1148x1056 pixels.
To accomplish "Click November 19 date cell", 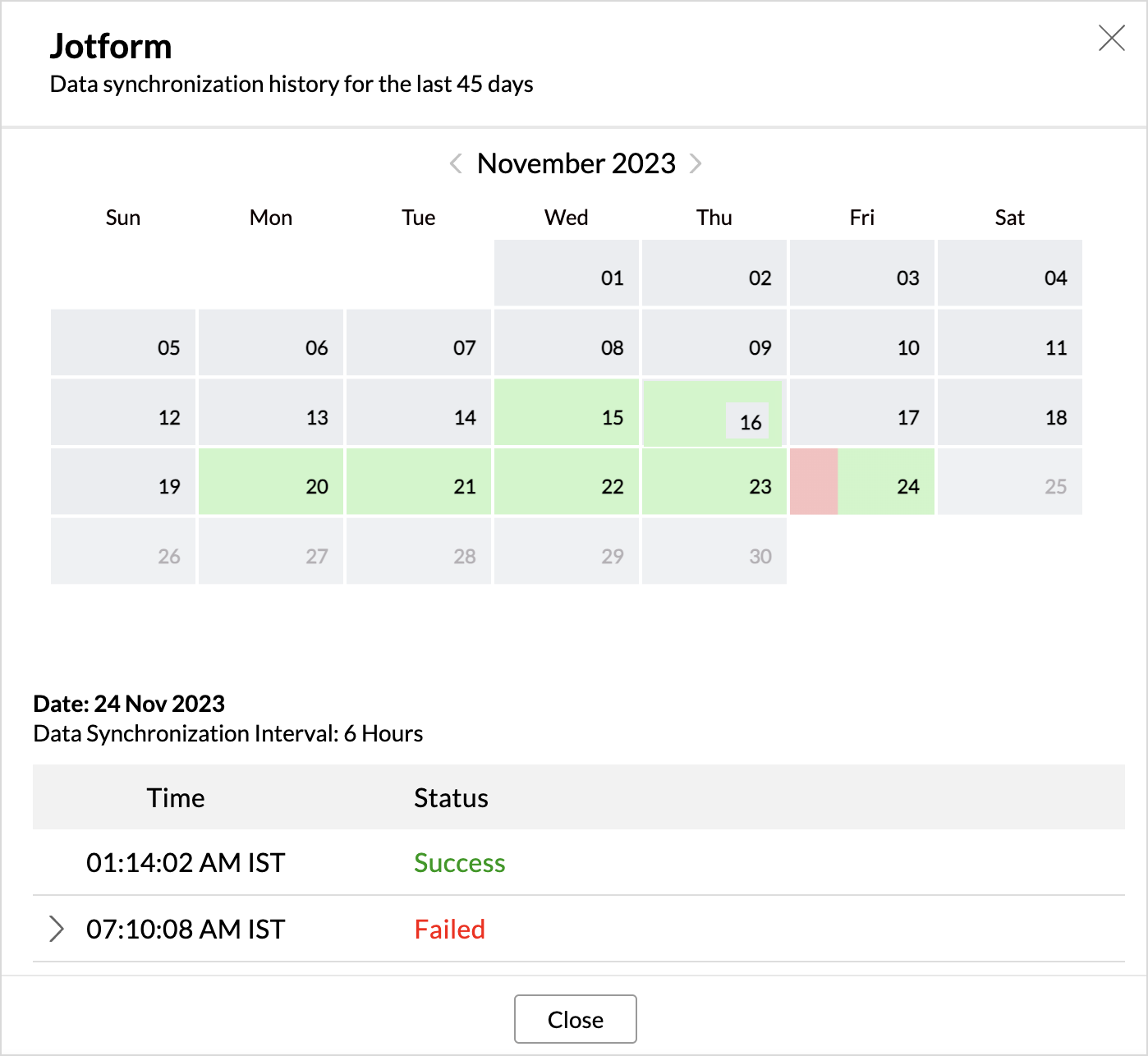I will tap(123, 482).
